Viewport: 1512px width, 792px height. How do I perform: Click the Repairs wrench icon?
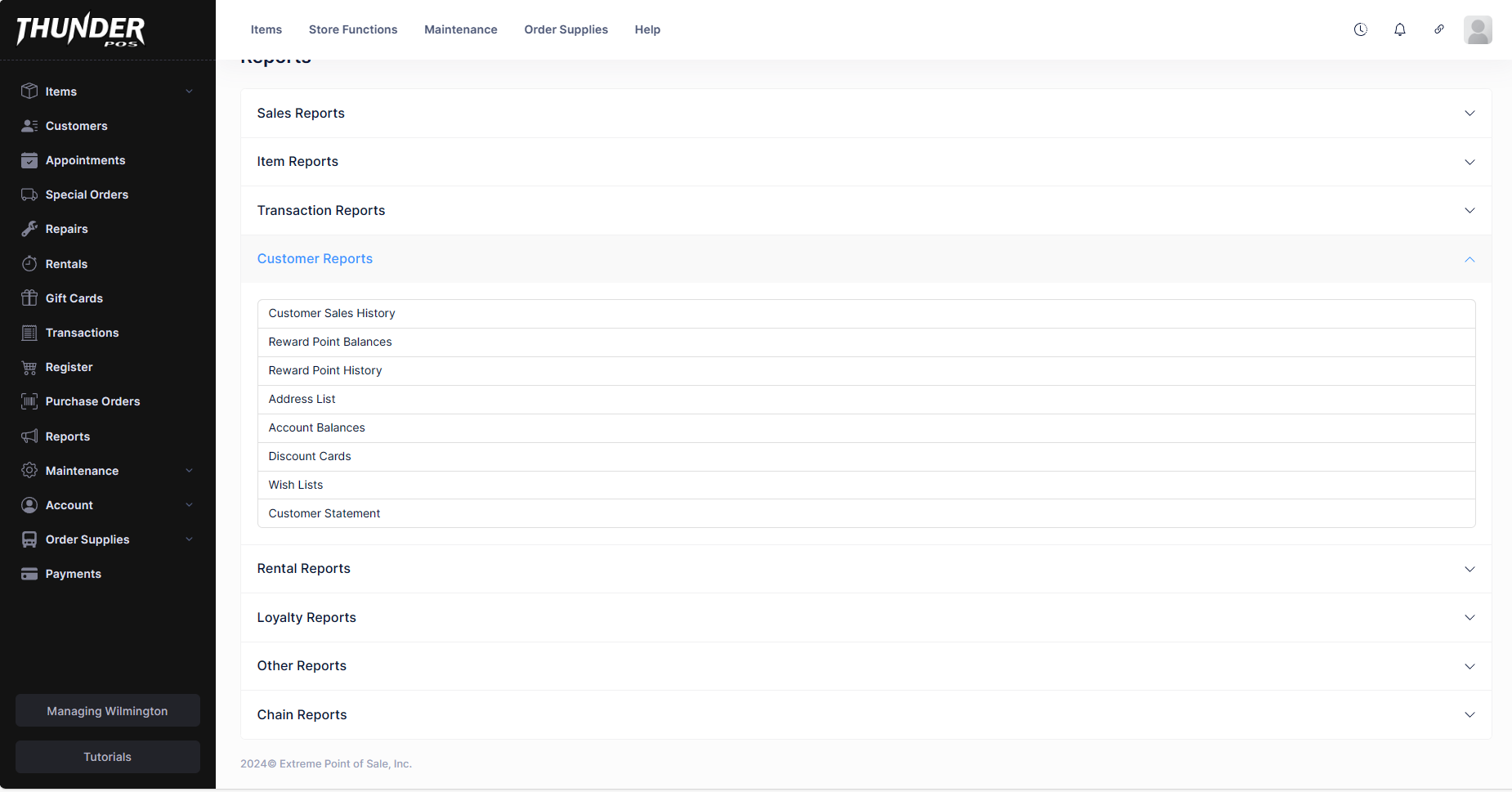point(29,229)
